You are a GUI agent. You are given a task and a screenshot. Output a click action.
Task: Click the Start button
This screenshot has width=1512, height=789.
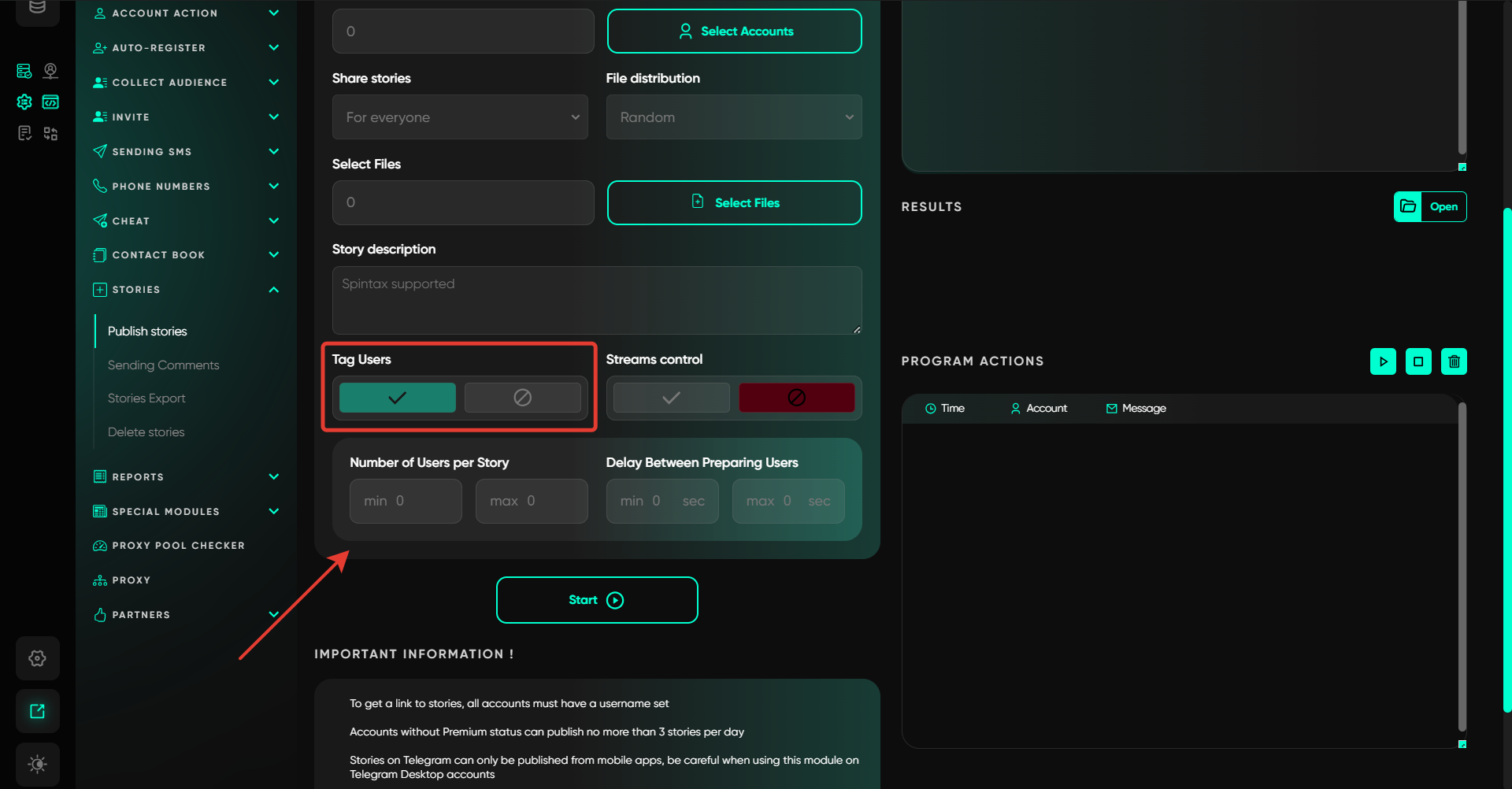point(597,600)
